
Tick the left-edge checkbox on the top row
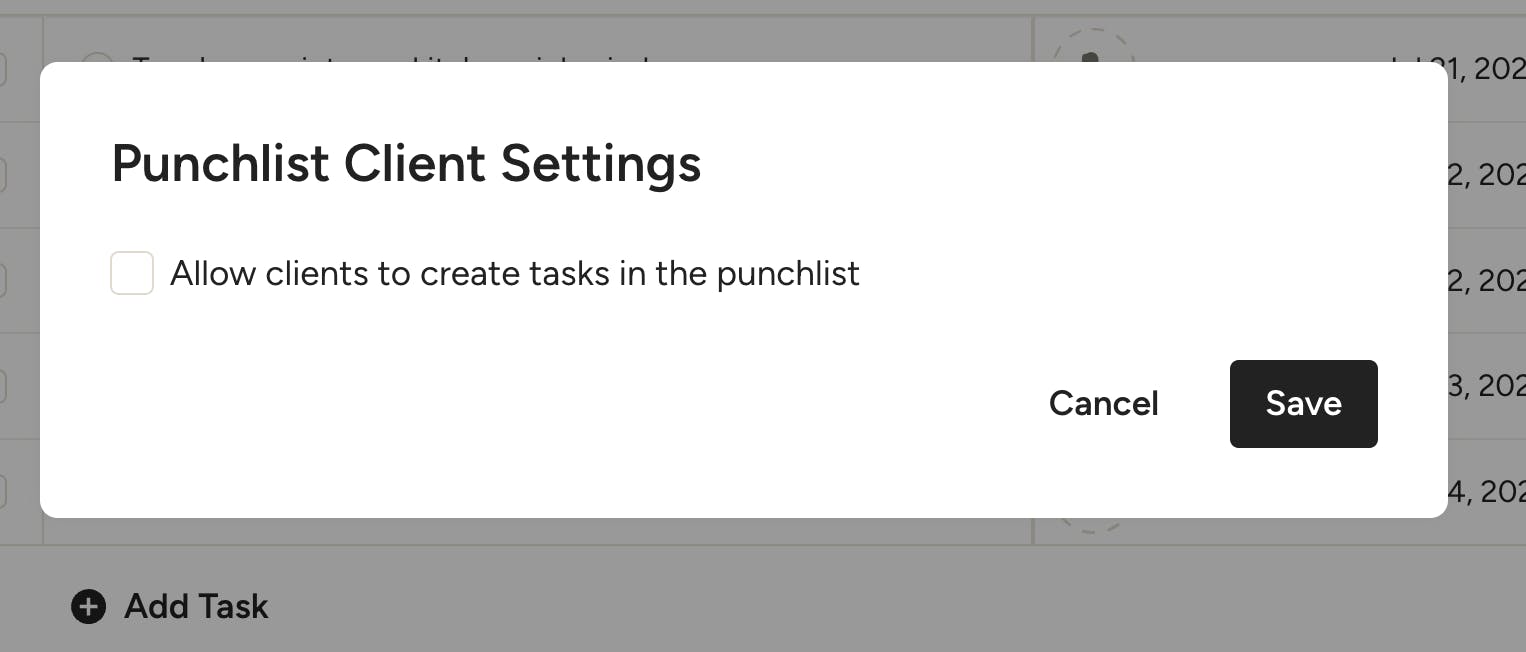[3, 68]
